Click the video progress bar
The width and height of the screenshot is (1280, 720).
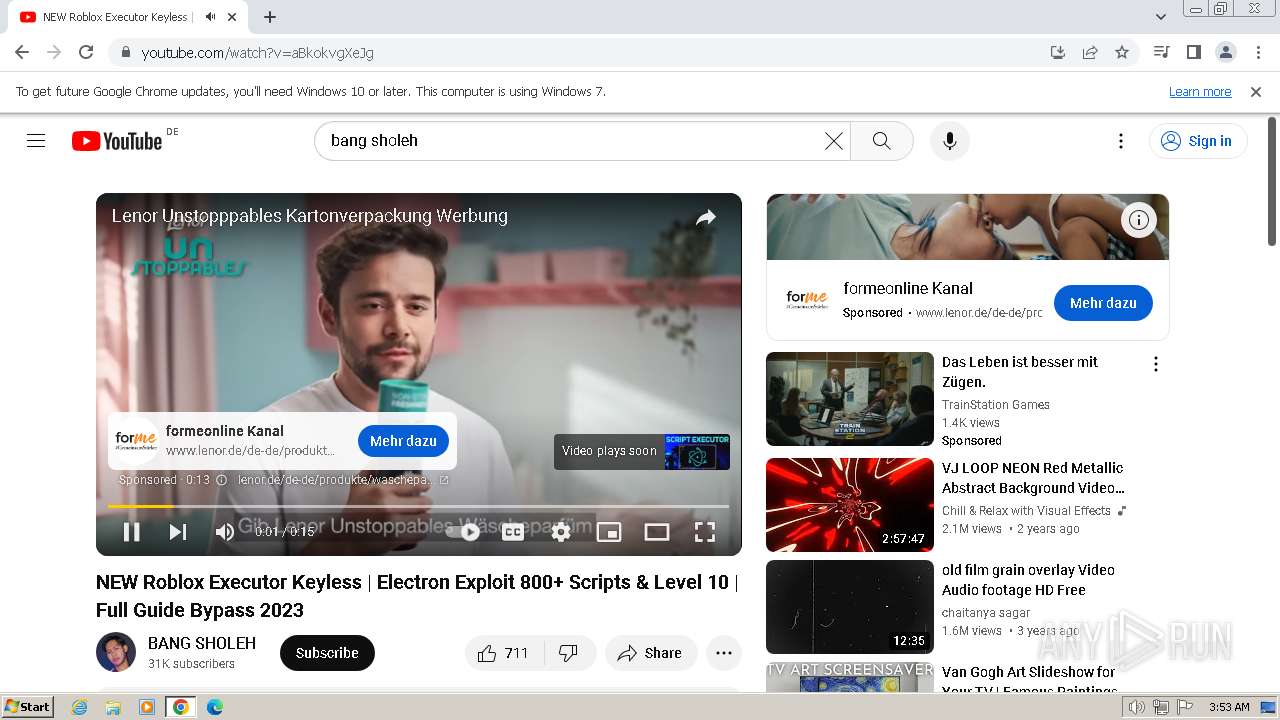click(418, 507)
